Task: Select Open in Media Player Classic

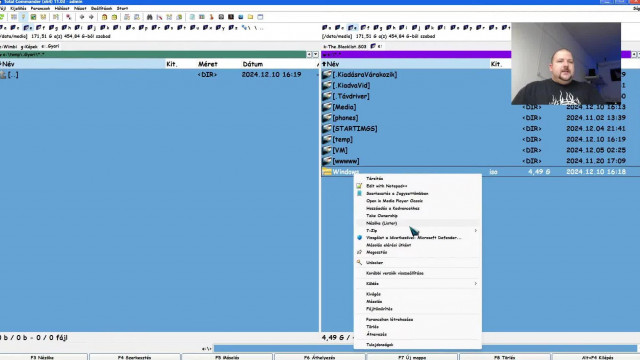Action: coord(394,201)
